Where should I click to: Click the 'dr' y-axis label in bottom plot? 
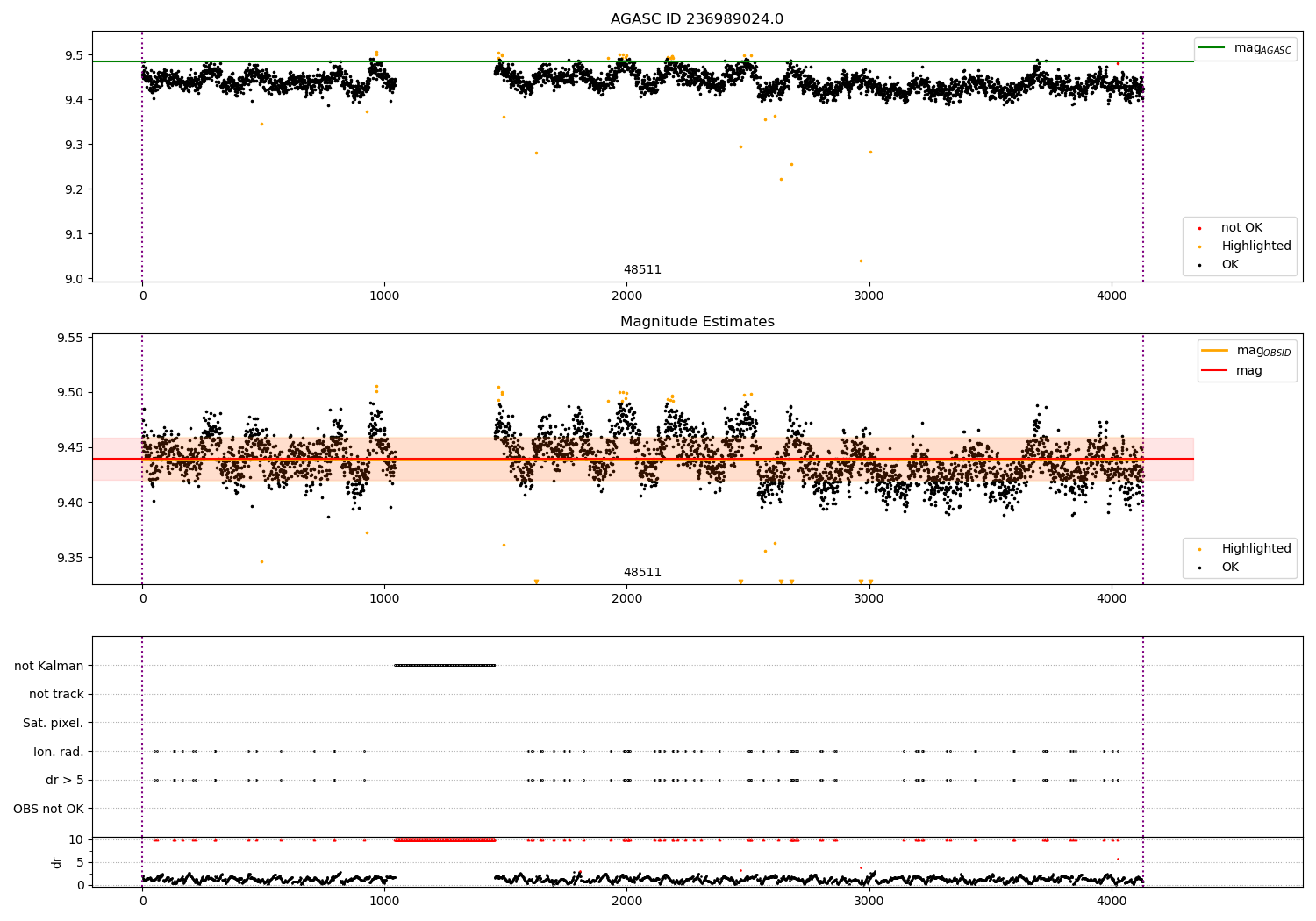pos(57,862)
